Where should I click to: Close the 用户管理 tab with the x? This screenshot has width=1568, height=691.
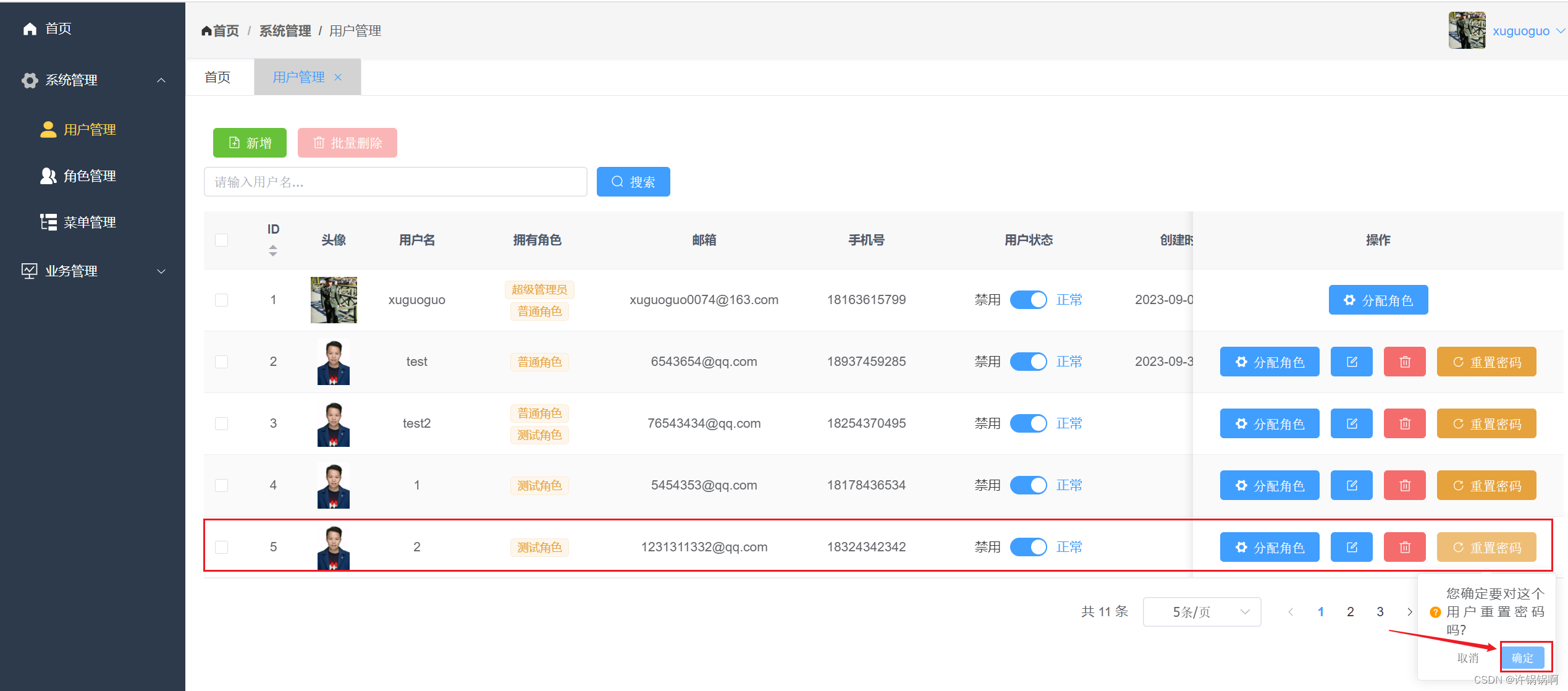pyautogui.click(x=338, y=77)
